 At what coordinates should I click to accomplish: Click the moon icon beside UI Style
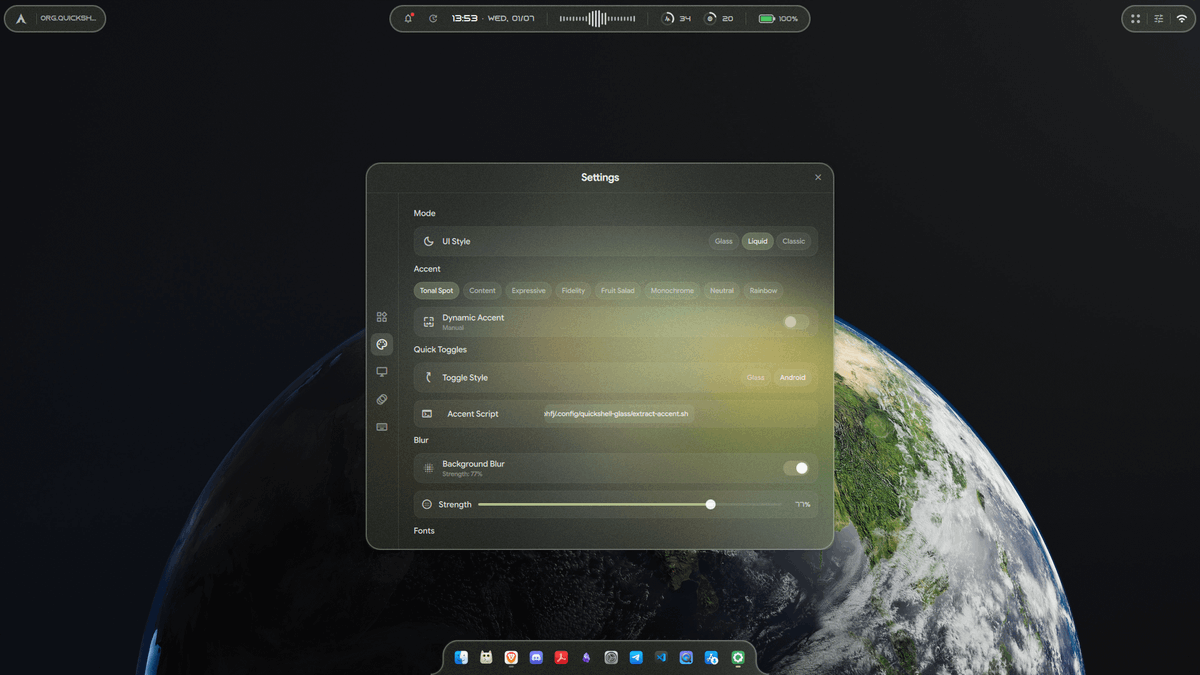tap(428, 241)
